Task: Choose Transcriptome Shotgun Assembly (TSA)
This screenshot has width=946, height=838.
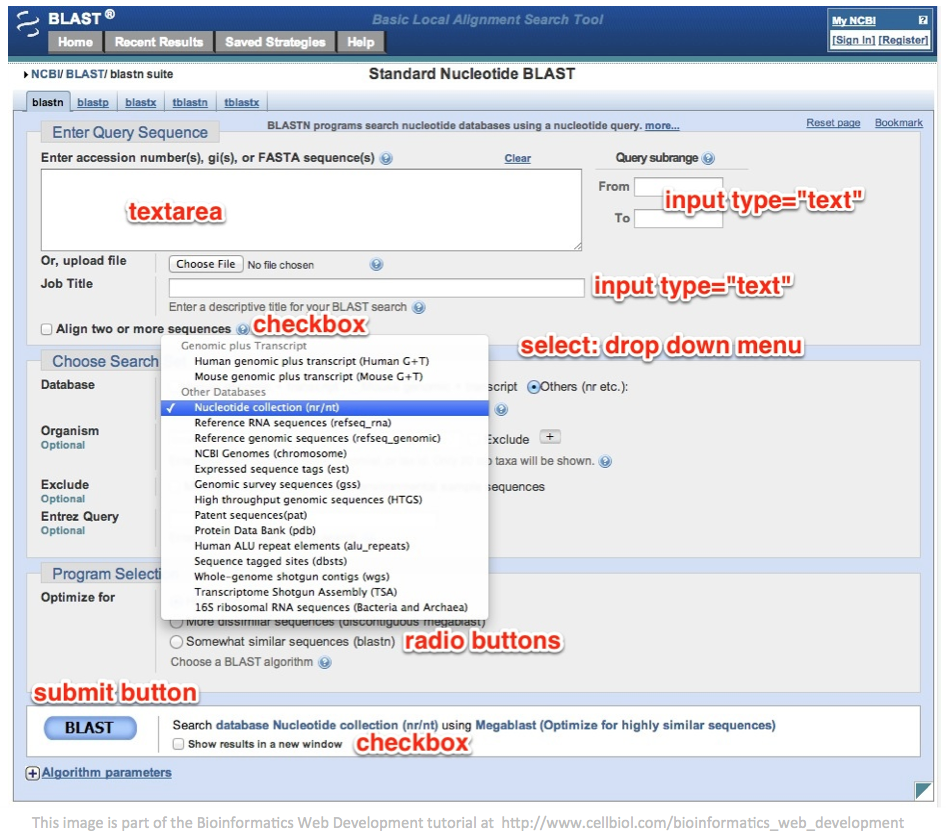Action: pyautogui.click(x=325, y=592)
